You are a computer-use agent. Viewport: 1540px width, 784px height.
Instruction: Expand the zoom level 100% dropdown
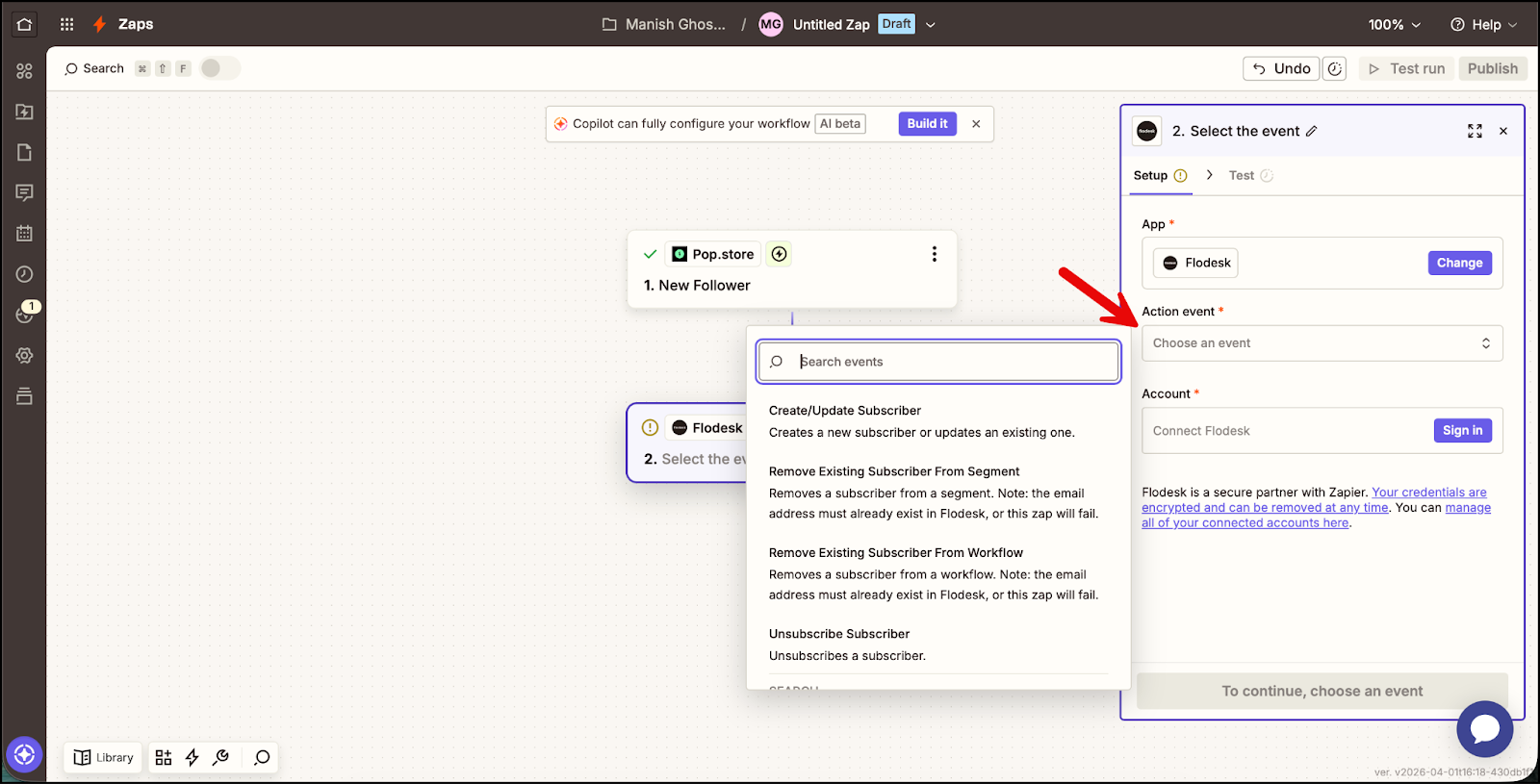pyautogui.click(x=1394, y=25)
